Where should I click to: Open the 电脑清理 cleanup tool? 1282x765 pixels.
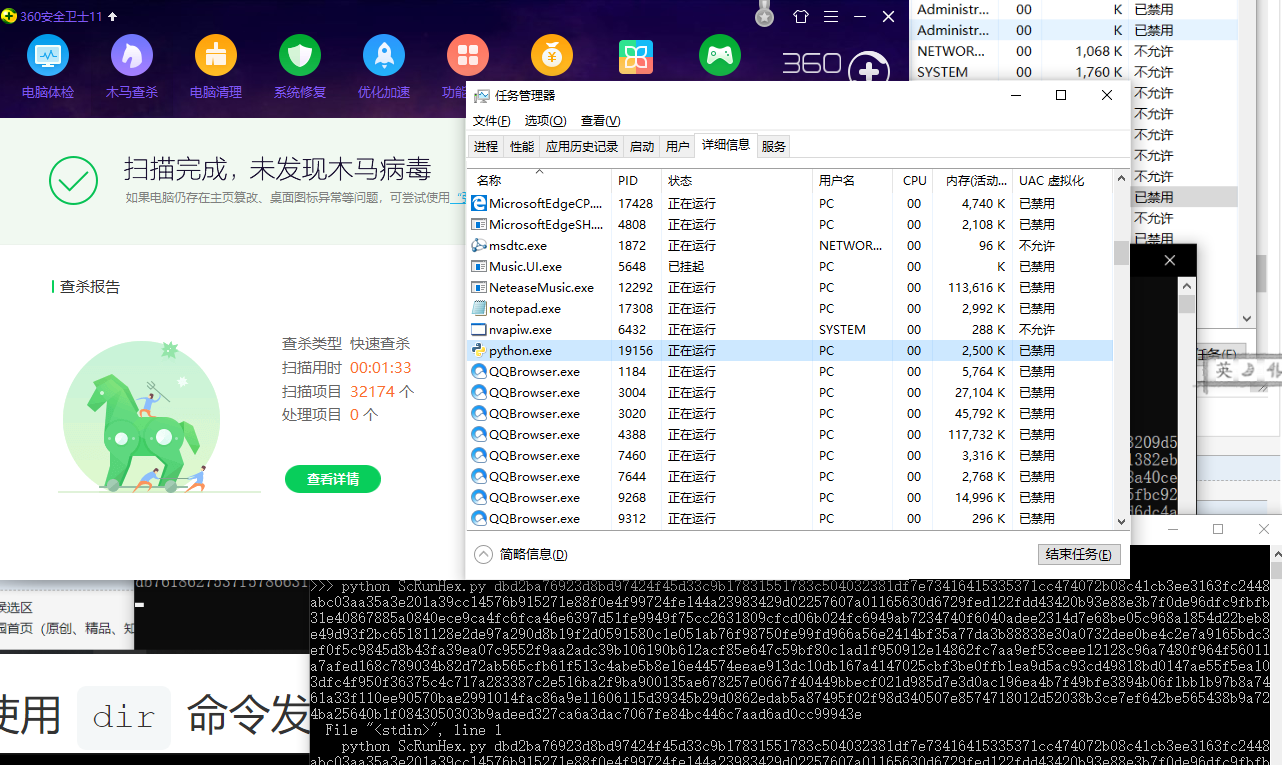pos(216,67)
